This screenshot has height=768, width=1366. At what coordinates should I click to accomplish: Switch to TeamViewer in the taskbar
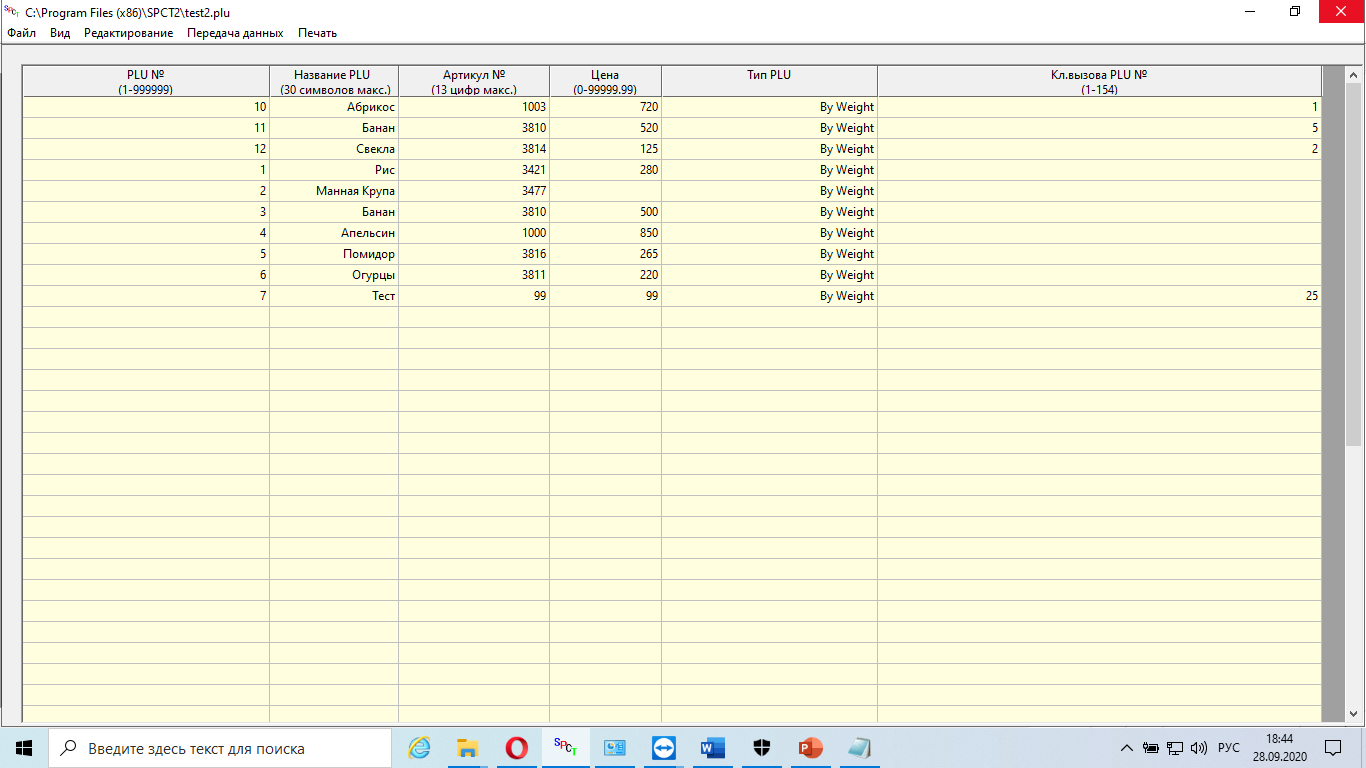664,748
